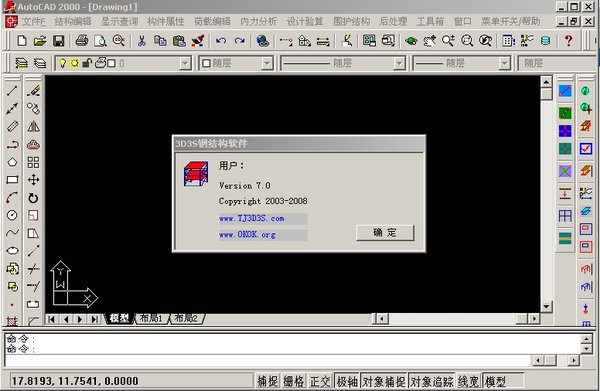Image resolution: width=600 pixels, height=391 pixels.
Task: Expand the color 随层 dropdown
Action: [267, 63]
